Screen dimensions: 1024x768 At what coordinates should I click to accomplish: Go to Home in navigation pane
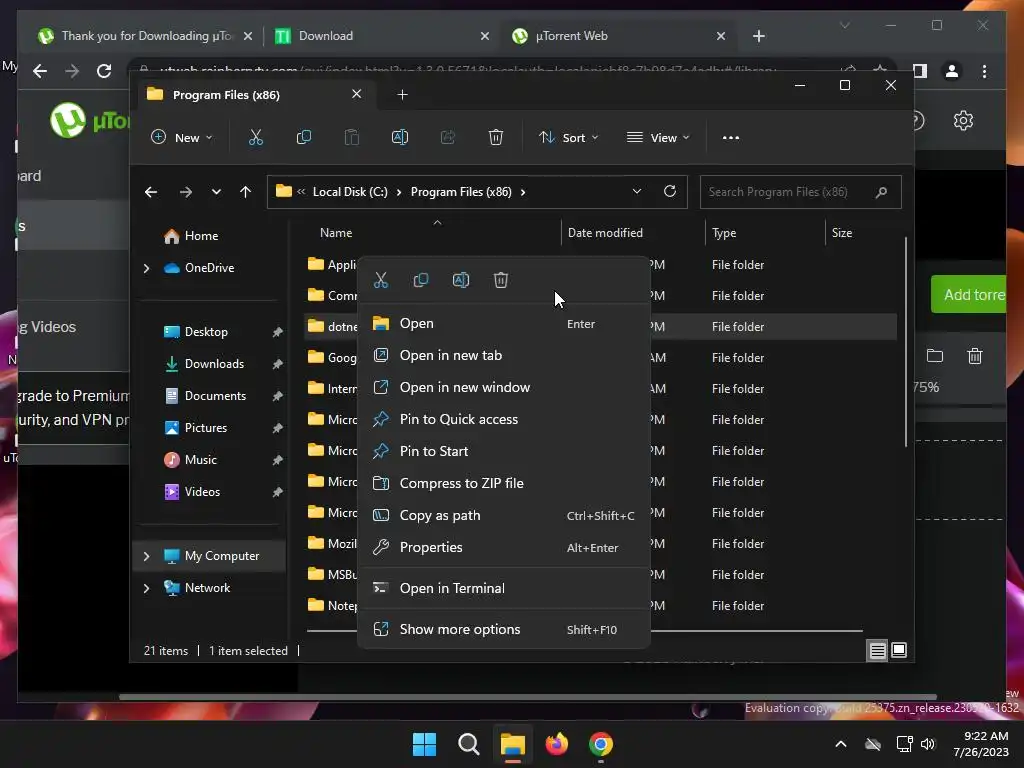201,236
